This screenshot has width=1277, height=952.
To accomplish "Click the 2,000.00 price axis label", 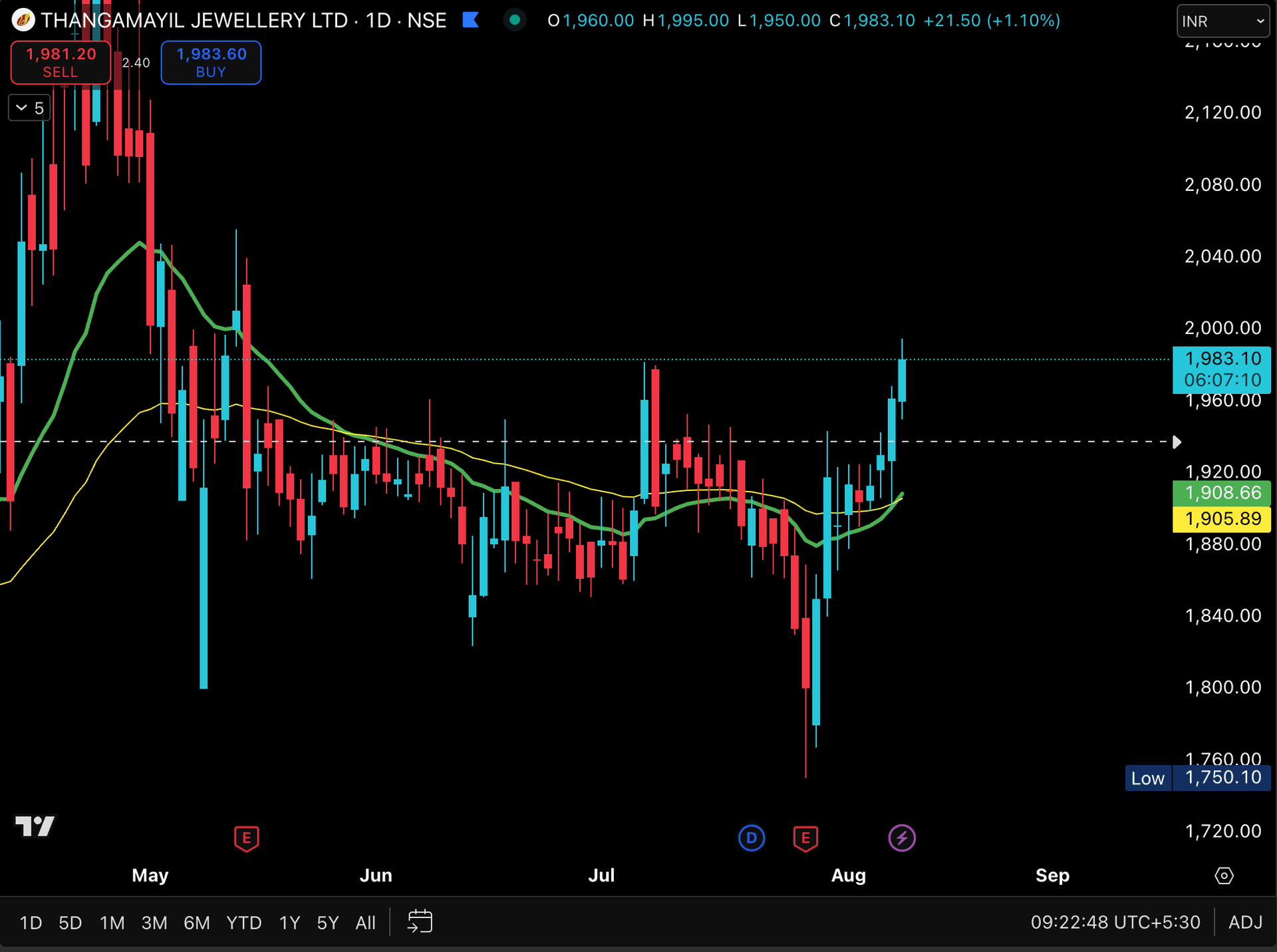I will [1222, 328].
